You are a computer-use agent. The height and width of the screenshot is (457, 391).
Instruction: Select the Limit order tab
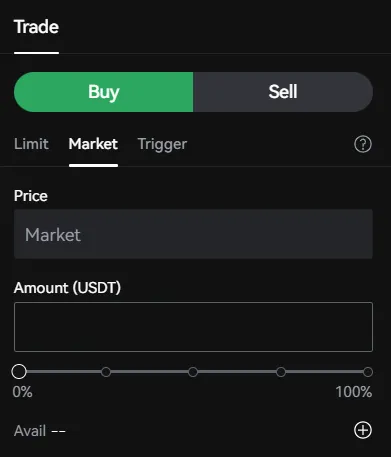[31, 144]
